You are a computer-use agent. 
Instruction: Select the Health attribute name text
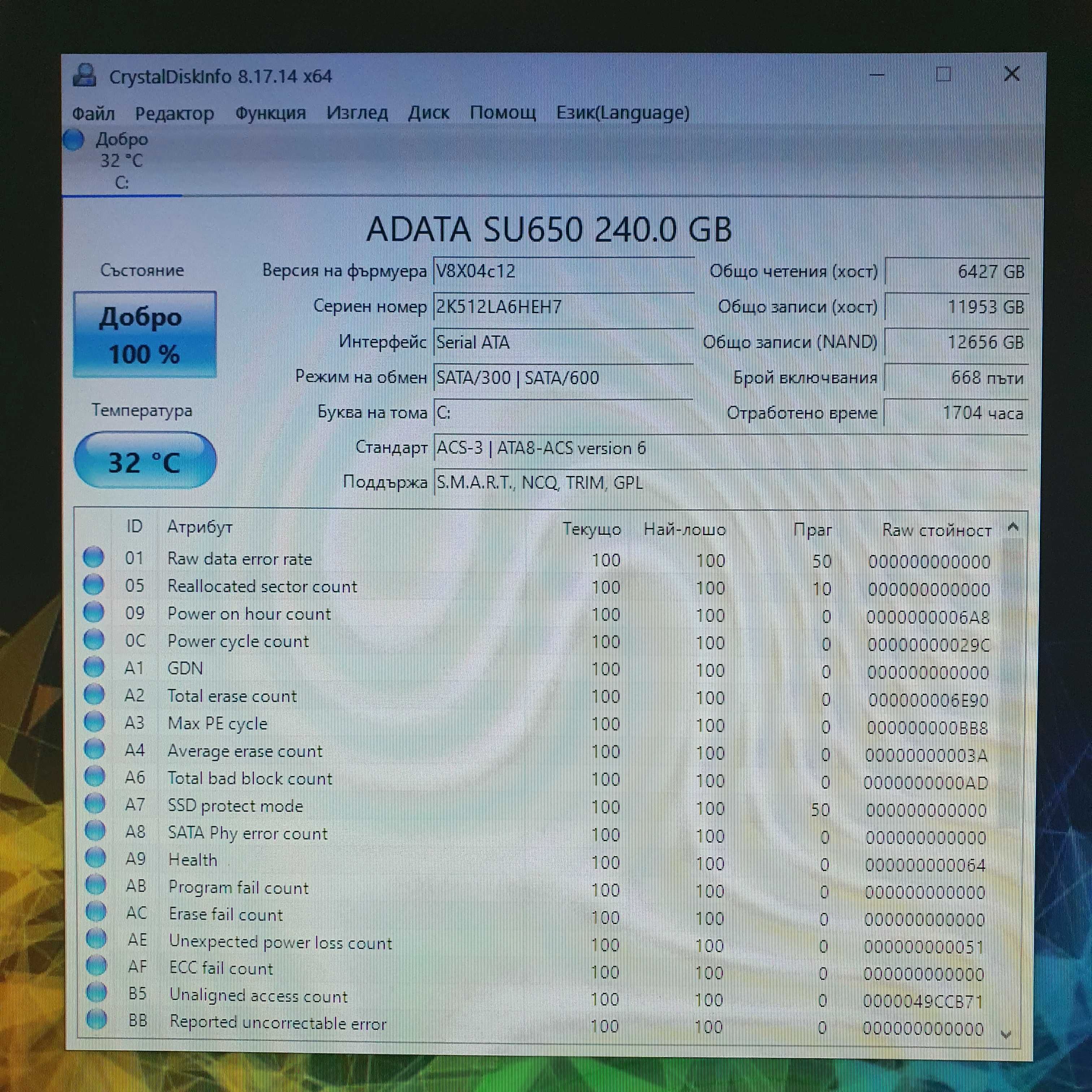point(193,860)
